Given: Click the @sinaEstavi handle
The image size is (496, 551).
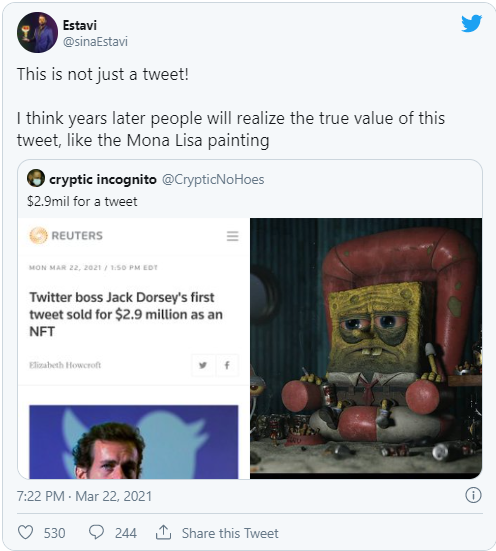Looking at the screenshot, I should click(95, 41).
